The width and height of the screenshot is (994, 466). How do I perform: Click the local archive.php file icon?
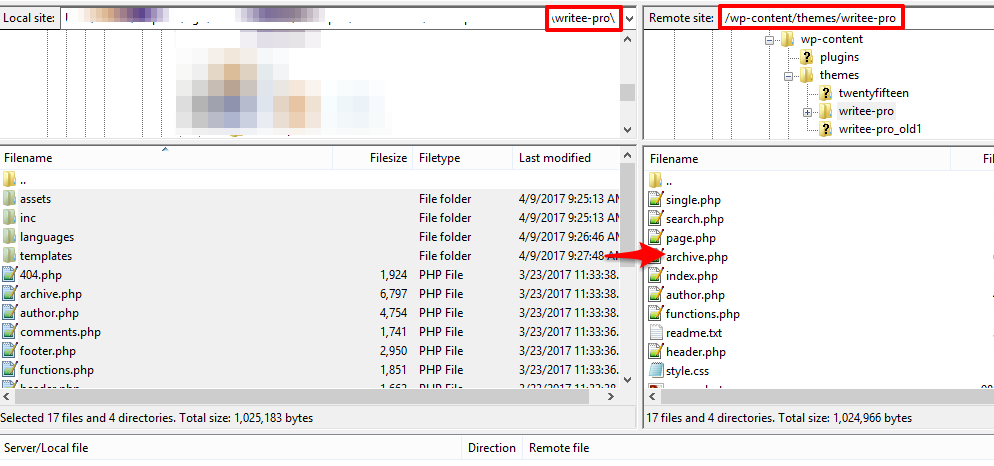(9, 294)
